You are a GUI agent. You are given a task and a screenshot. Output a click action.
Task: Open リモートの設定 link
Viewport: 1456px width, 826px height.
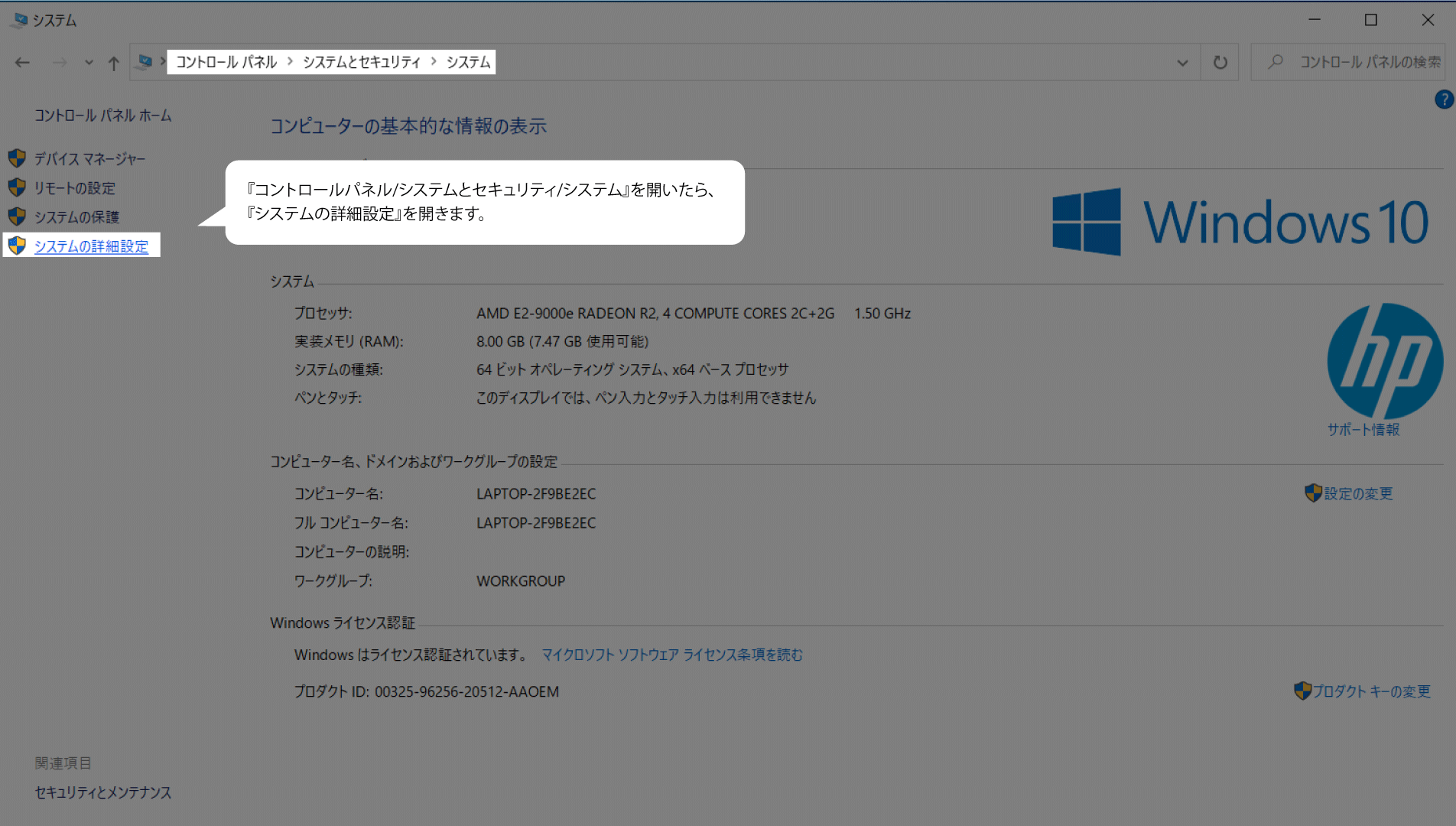point(75,188)
